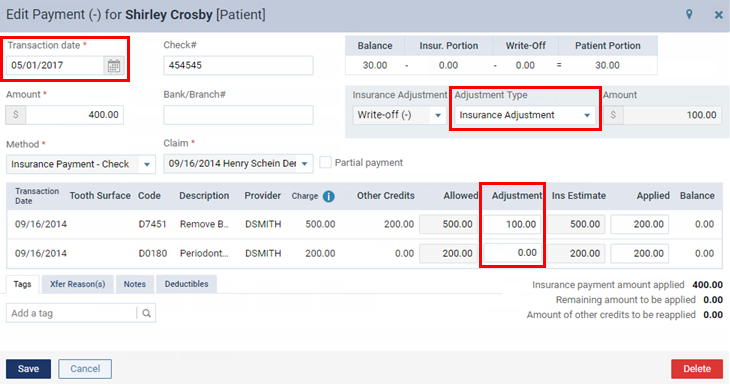Click the location pin icon in header
730x385 pixels.
pyautogui.click(x=689, y=14)
